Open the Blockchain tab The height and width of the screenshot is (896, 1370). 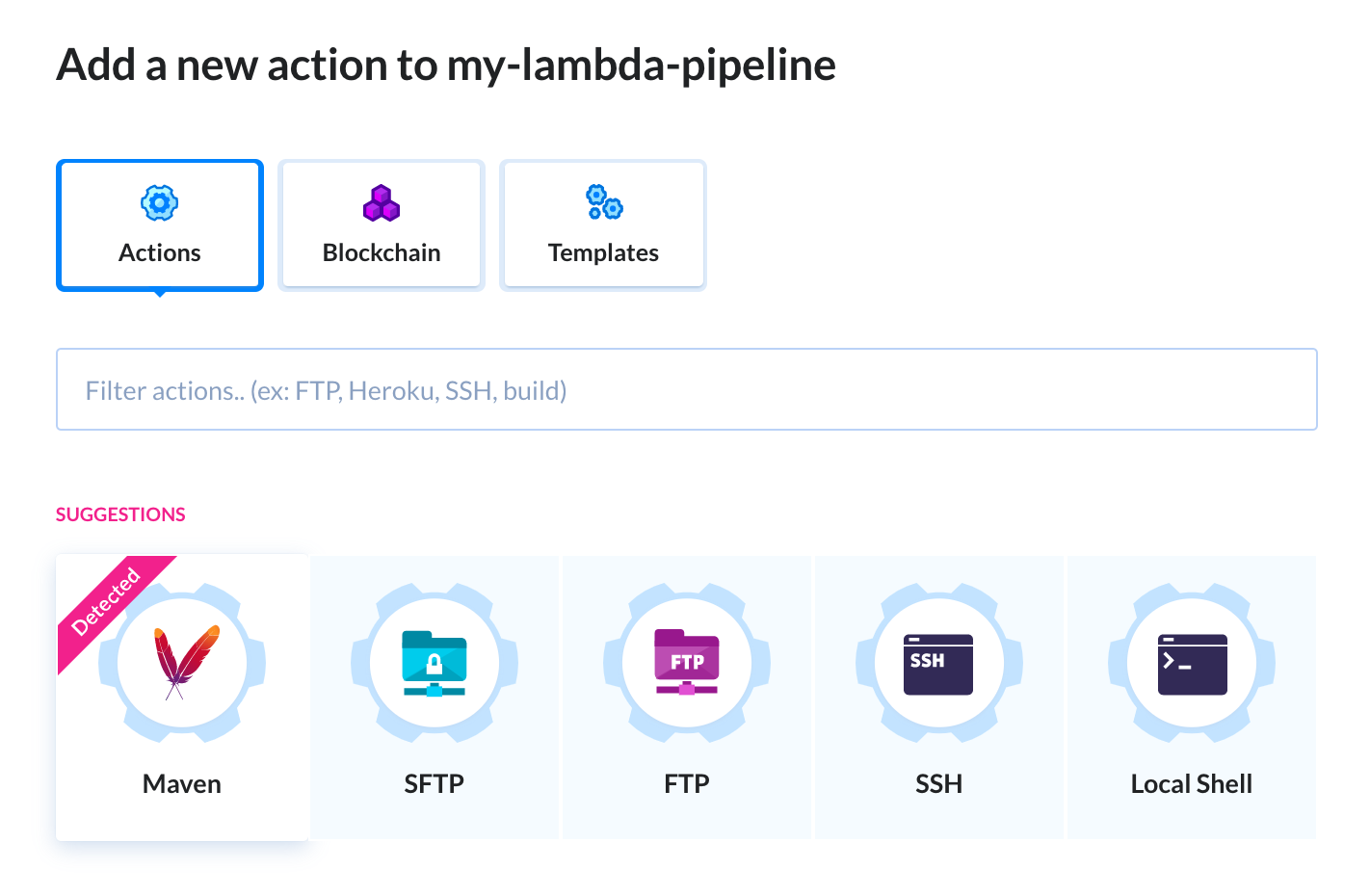382,225
